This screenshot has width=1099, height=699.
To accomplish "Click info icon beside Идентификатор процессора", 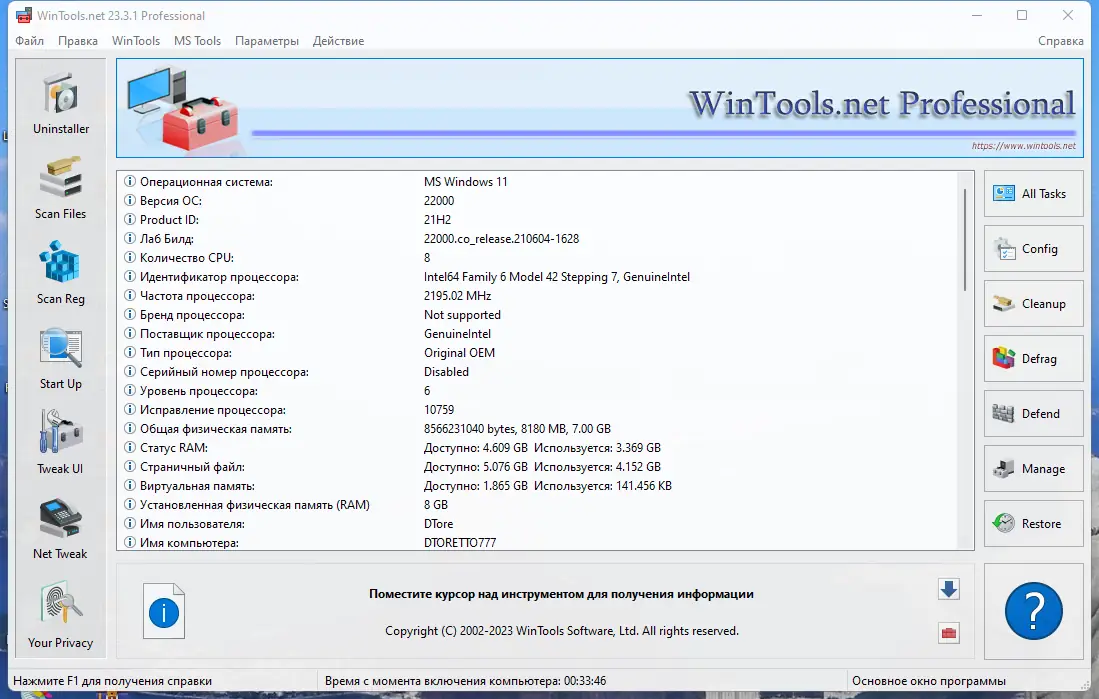I will 130,276.
